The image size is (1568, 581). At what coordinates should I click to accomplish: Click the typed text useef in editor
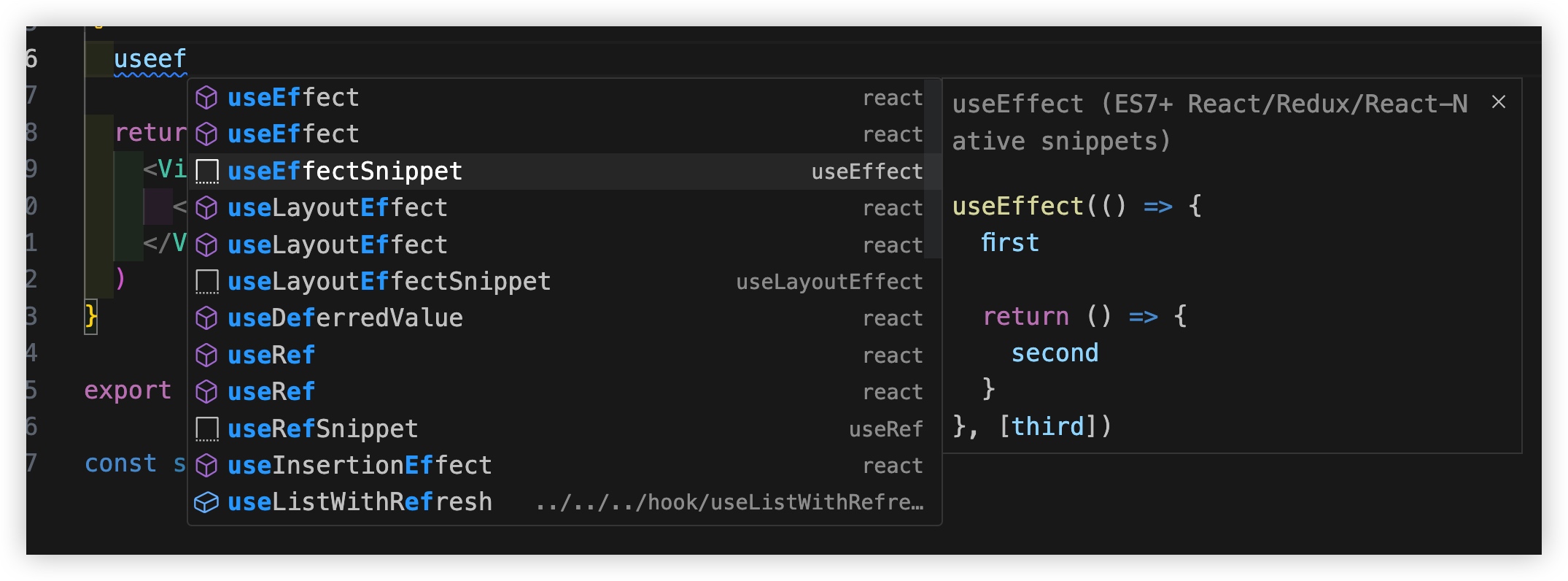[150, 59]
